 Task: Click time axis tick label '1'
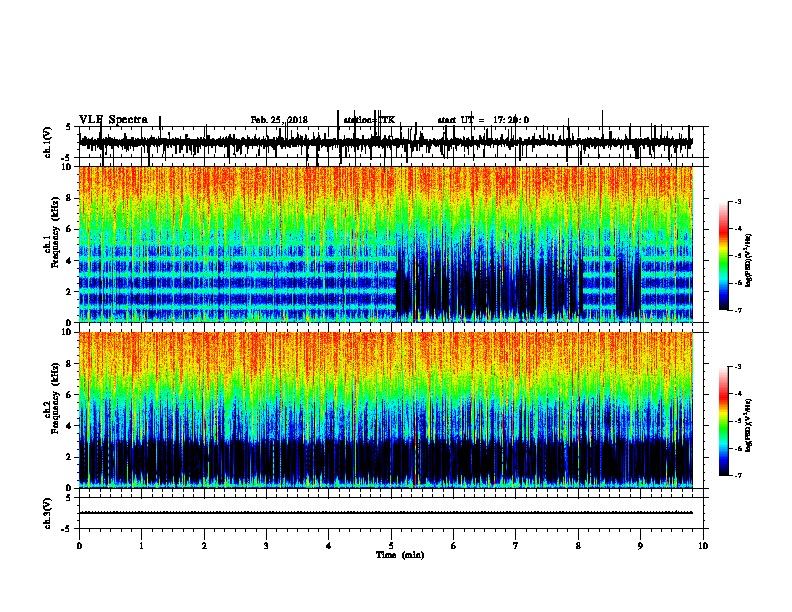[141, 545]
